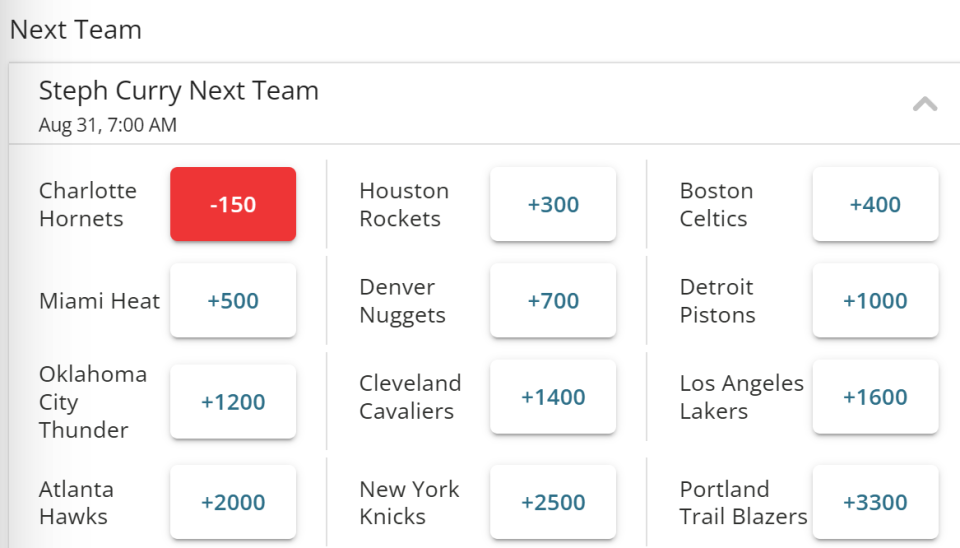Image resolution: width=960 pixels, height=548 pixels.
Task: Click the Charlotte Hornets team label
Action: coord(88,205)
